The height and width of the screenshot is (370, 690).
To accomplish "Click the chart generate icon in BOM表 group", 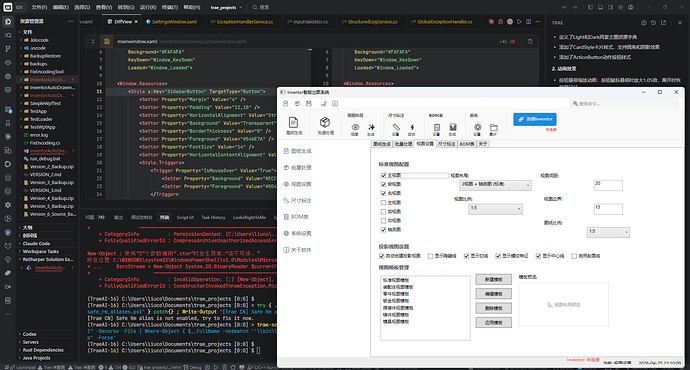I will click(x=453, y=127).
